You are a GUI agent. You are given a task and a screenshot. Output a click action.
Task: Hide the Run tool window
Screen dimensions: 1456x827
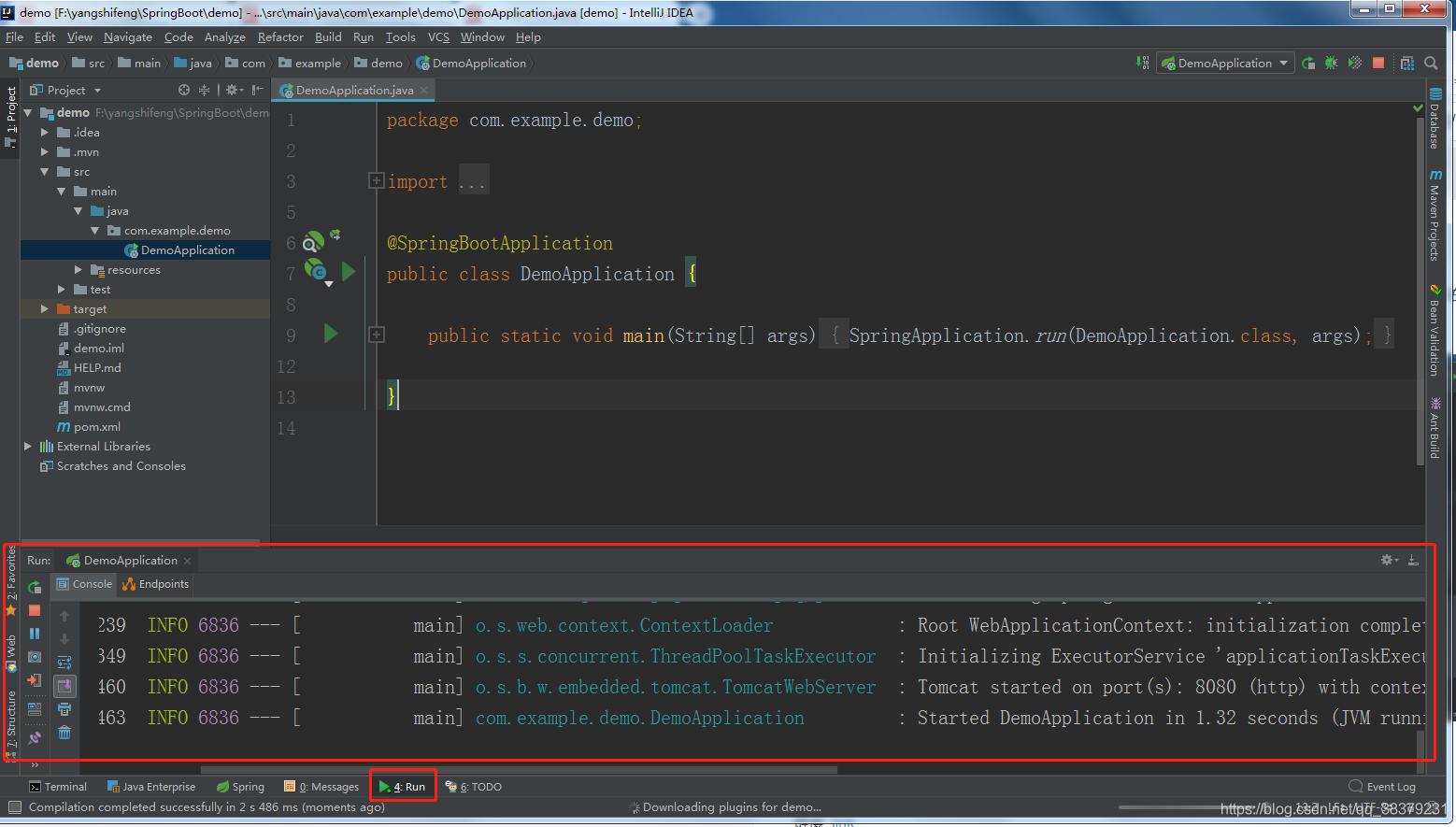[1413, 560]
